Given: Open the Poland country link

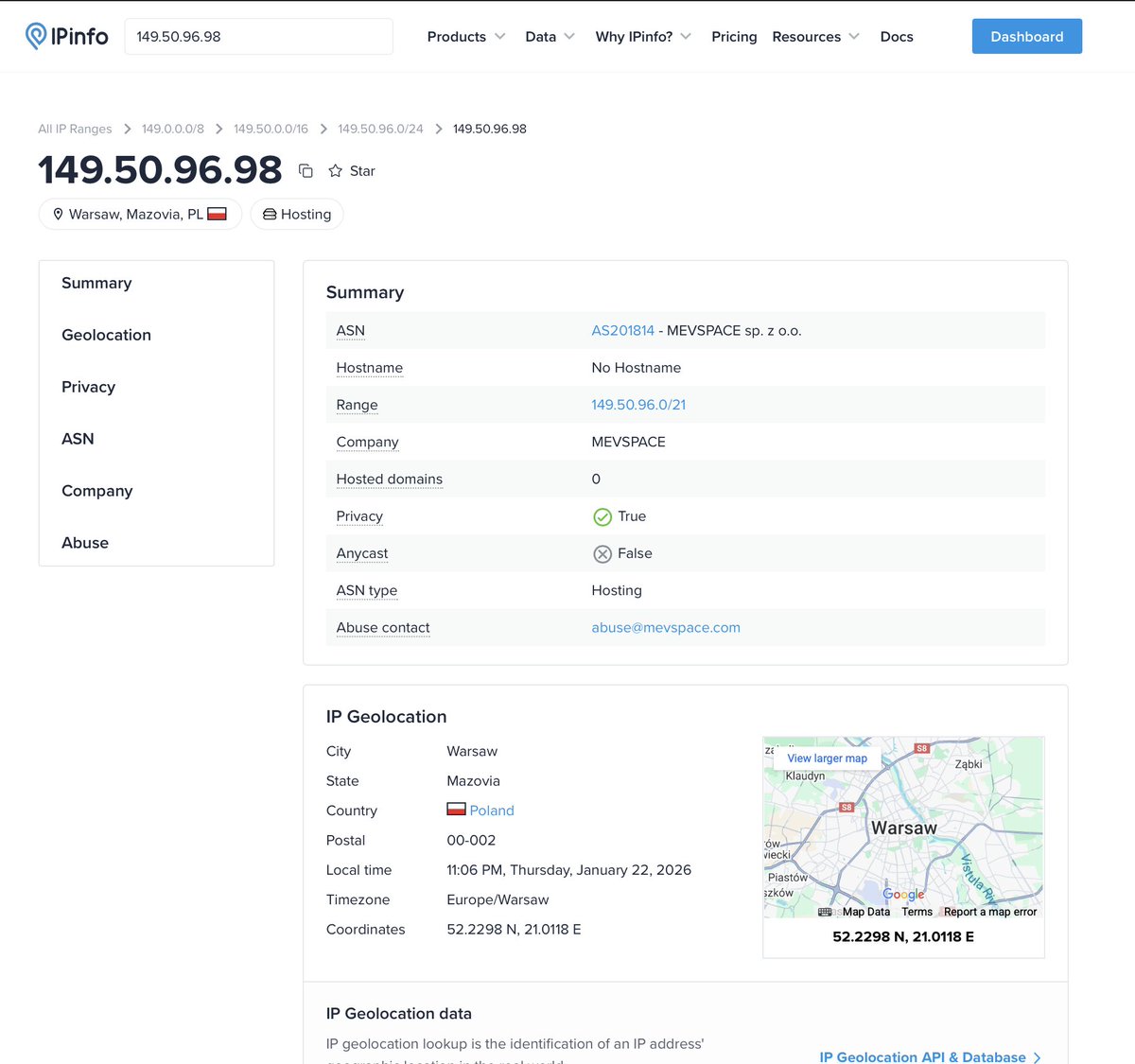Looking at the screenshot, I should point(492,811).
